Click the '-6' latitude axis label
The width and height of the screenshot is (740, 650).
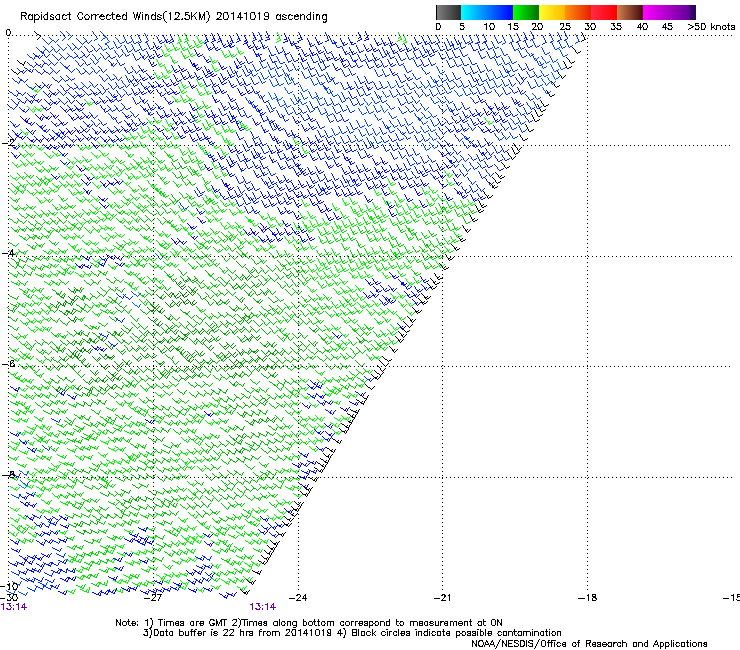(9, 364)
